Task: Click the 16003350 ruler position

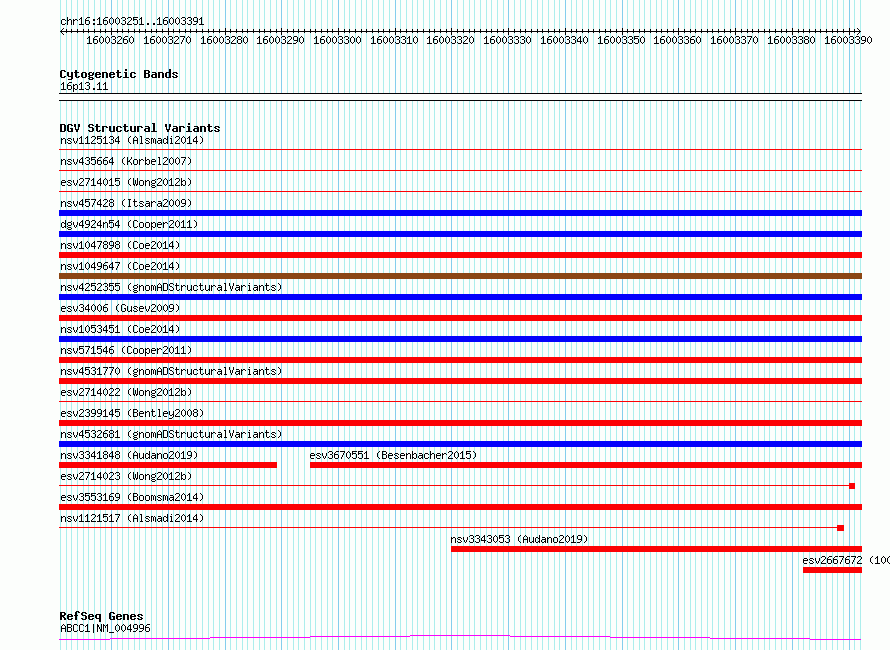Action: click(621, 40)
